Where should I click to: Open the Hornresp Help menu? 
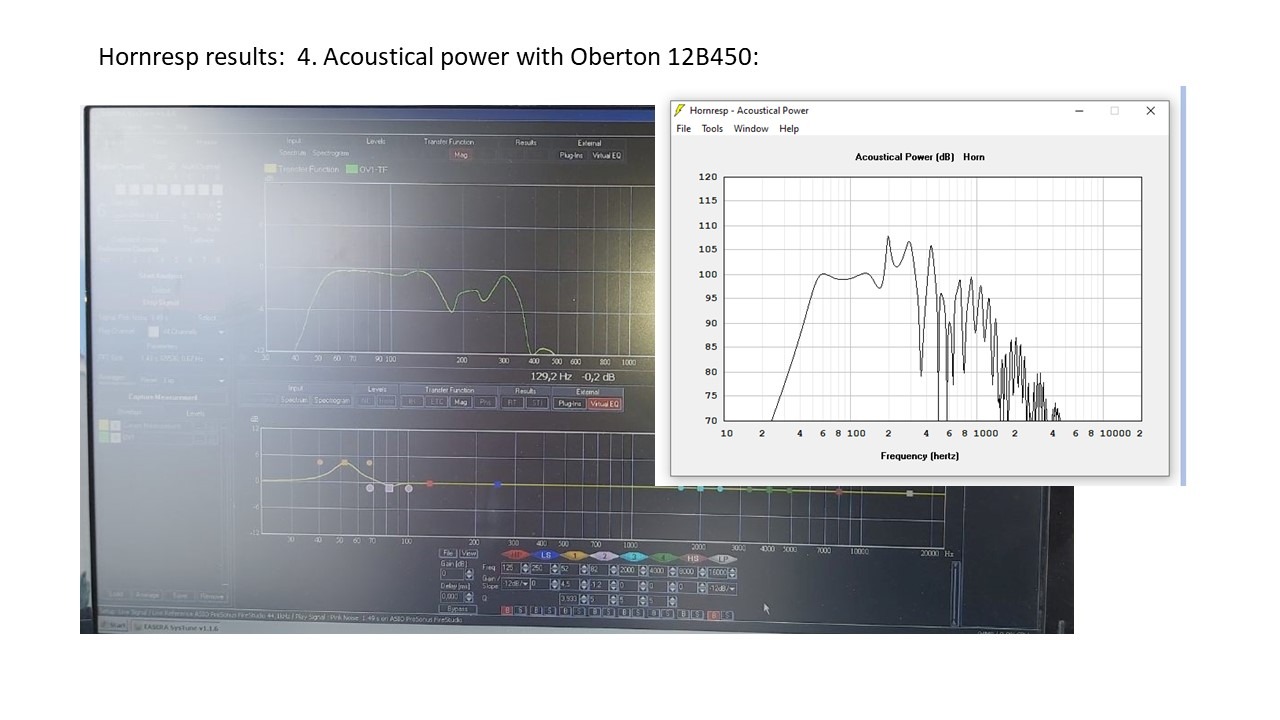(789, 129)
